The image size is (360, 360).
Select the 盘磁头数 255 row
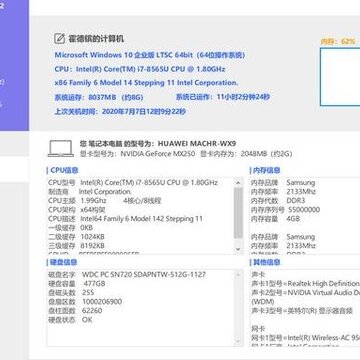tap(71, 293)
